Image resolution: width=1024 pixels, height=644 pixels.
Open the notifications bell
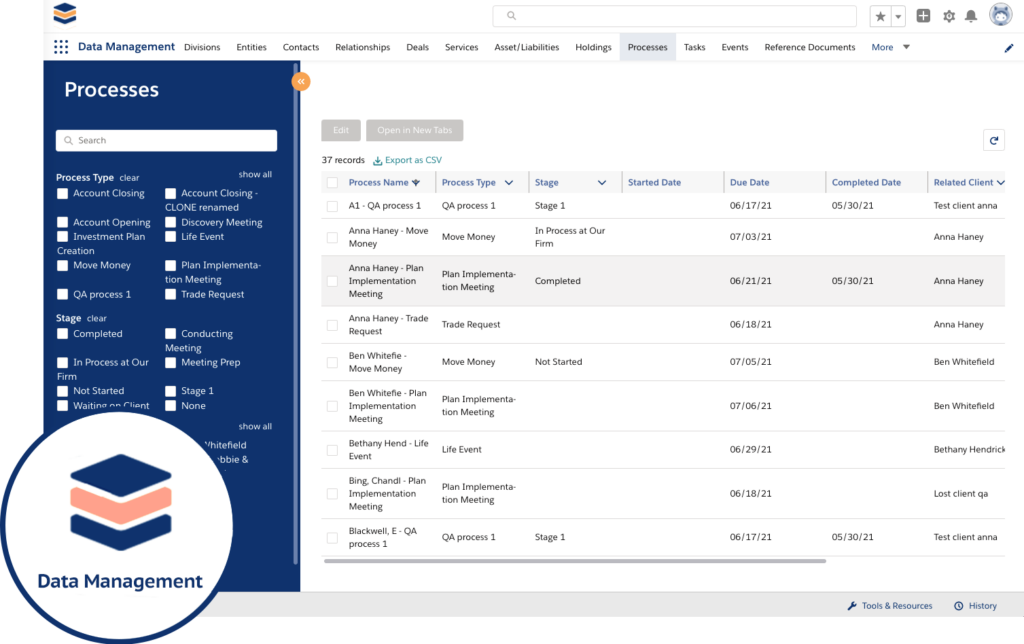(971, 15)
